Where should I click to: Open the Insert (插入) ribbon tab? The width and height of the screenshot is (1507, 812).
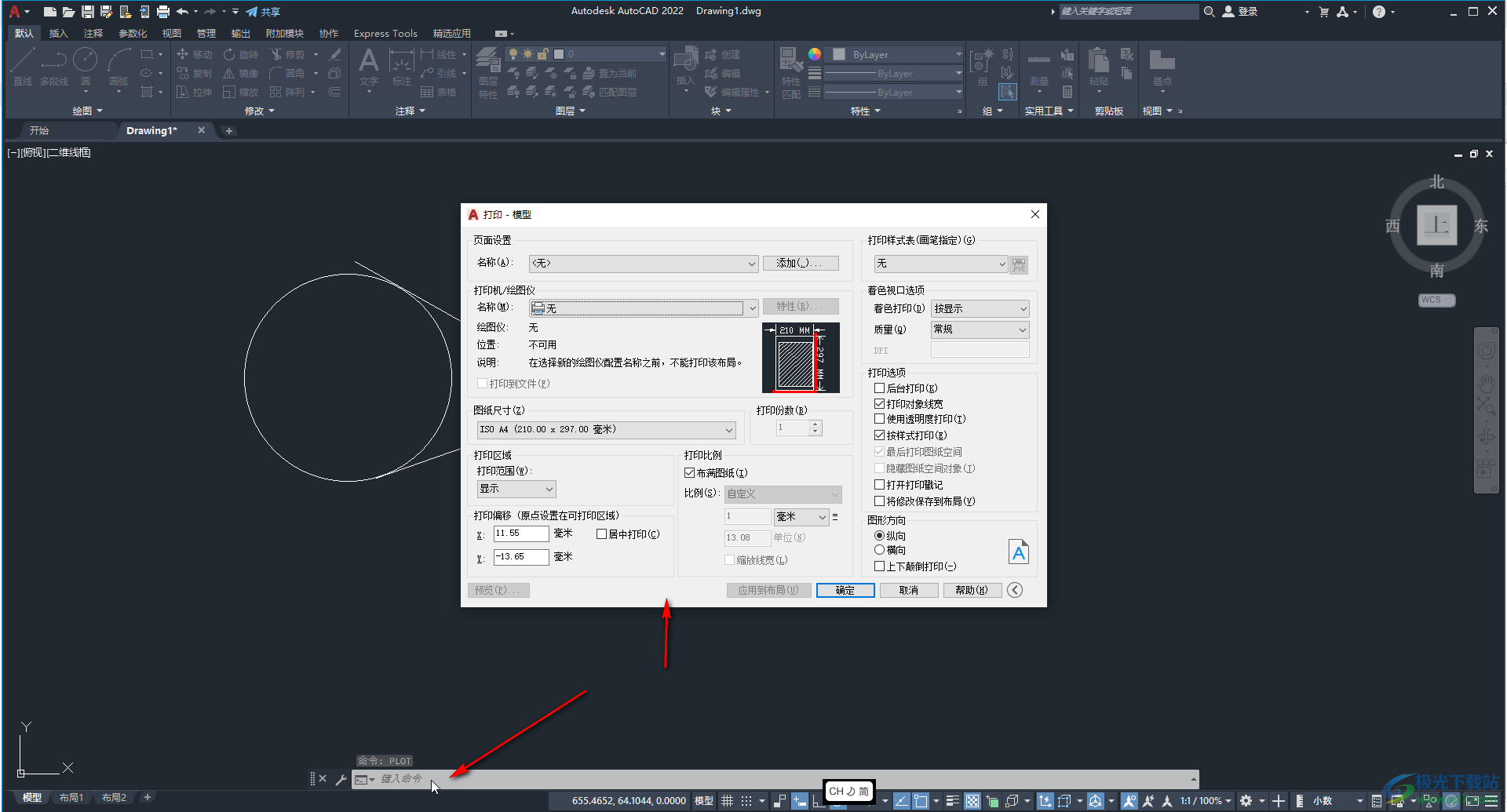pos(59,34)
